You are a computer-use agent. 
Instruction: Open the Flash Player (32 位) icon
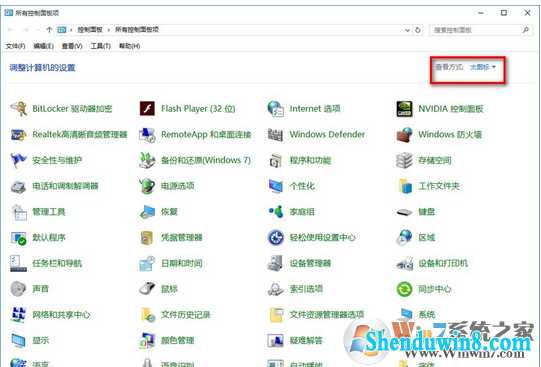[147, 109]
